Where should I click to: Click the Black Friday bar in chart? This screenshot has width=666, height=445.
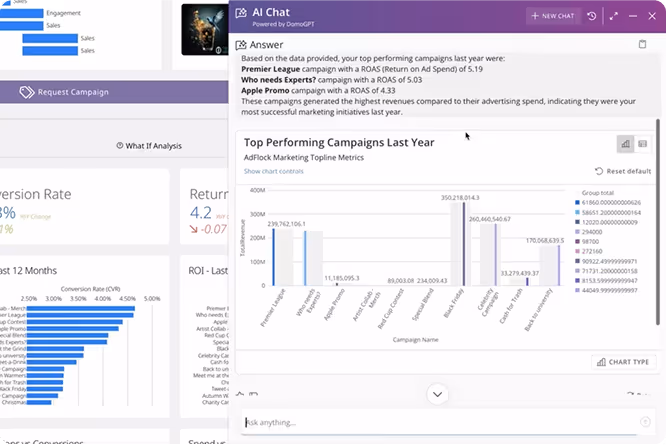[464, 244]
